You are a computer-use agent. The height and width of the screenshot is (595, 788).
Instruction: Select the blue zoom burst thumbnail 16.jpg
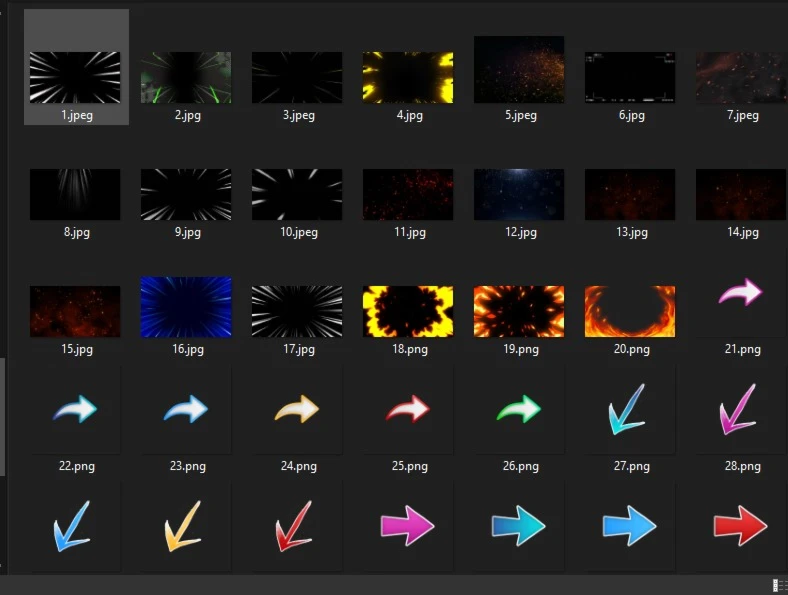coord(186,307)
